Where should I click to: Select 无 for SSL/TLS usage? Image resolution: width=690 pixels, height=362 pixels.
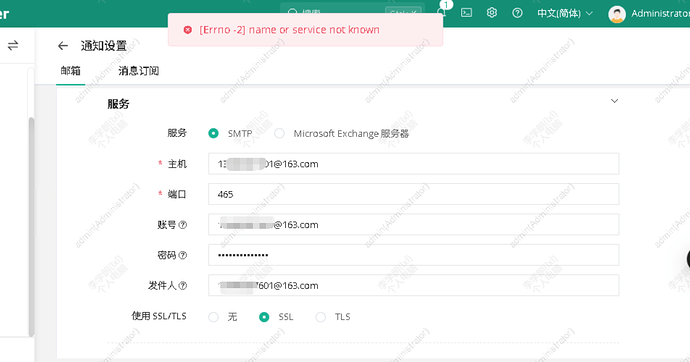pyautogui.click(x=213, y=317)
